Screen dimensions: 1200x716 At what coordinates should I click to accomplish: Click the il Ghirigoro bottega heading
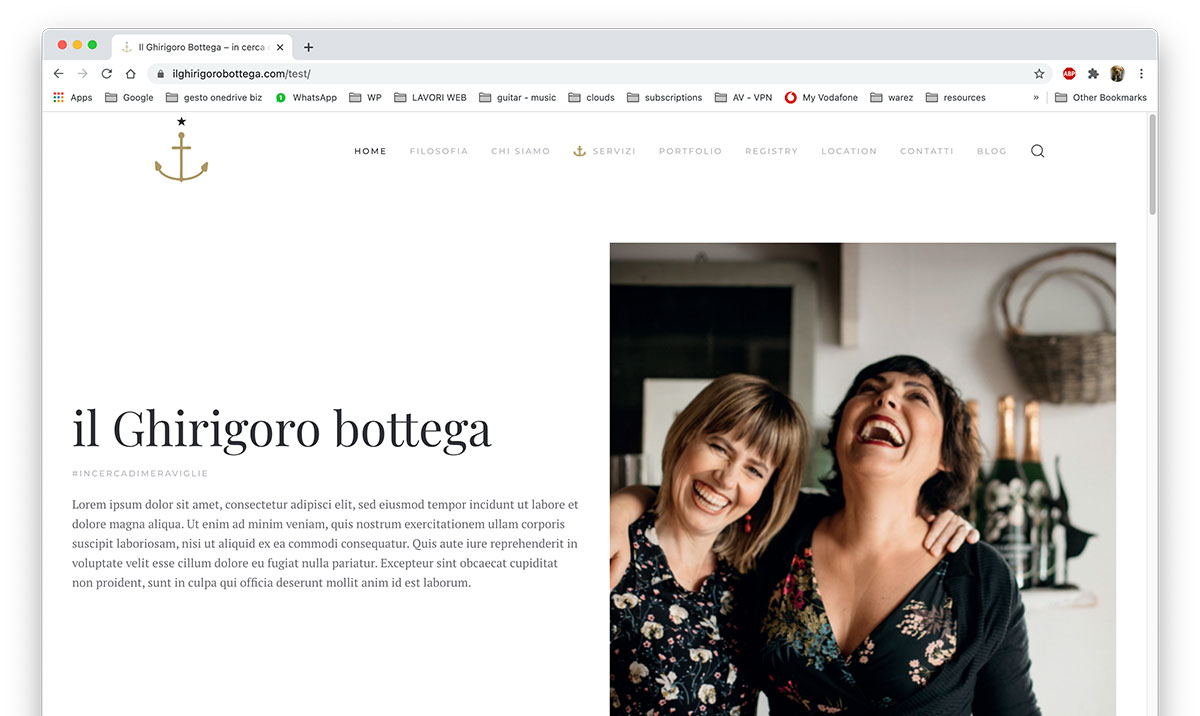pos(282,428)
